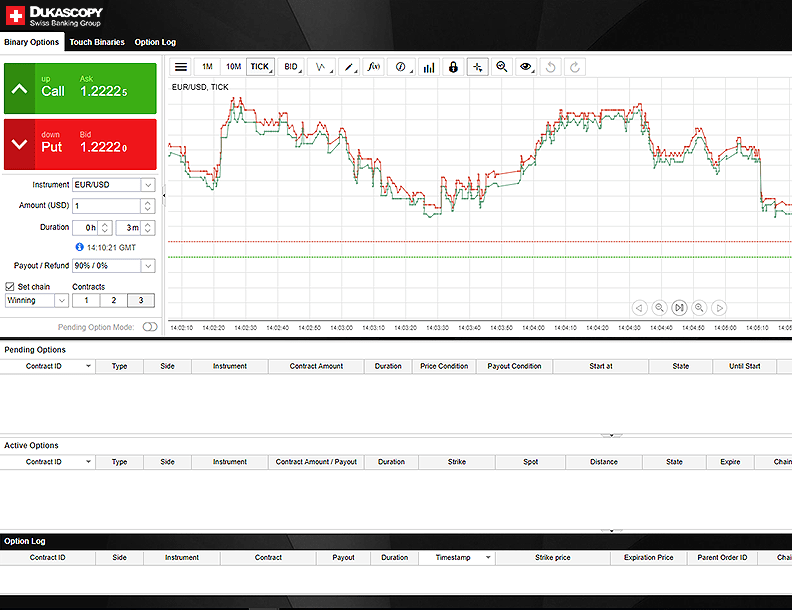Click the Amount (USD) stepper arrows

point(147,206)
